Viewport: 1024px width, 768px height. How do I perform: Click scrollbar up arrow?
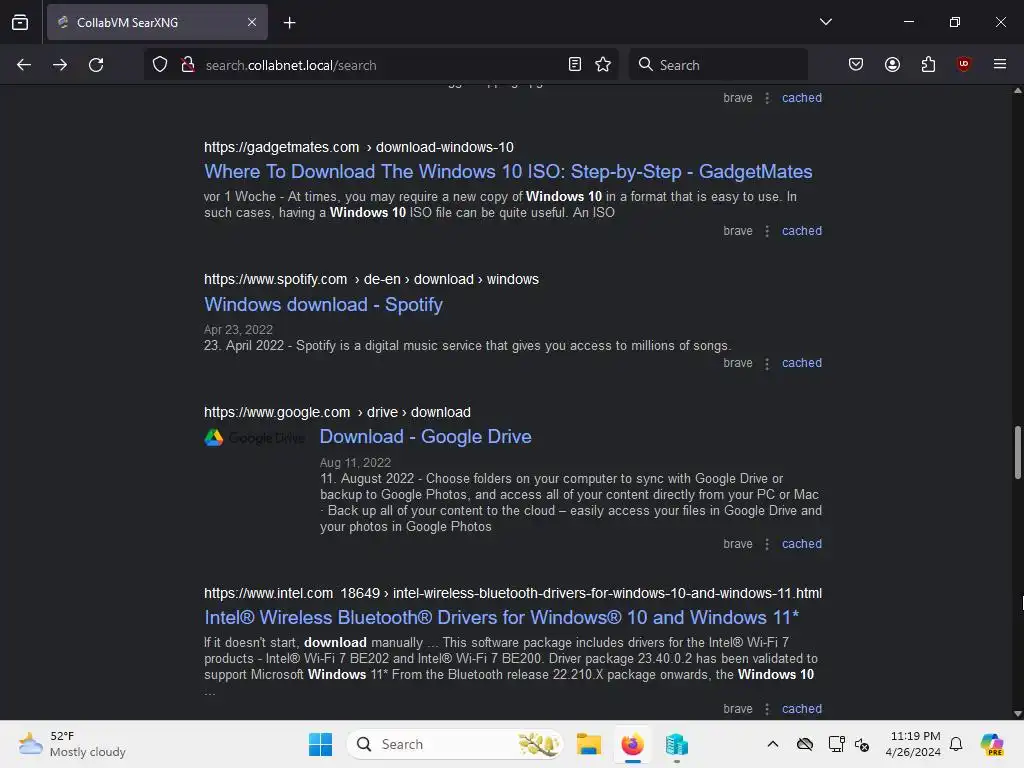(1017, 91)
